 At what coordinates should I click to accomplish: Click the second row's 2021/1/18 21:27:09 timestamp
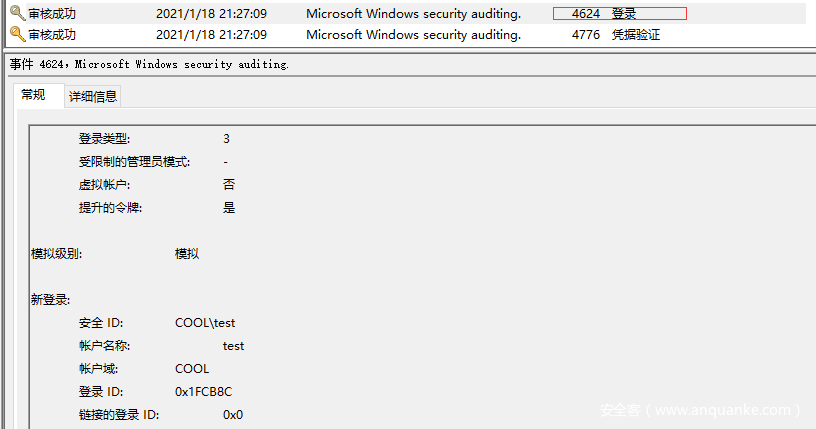click(x=211, y=35)
